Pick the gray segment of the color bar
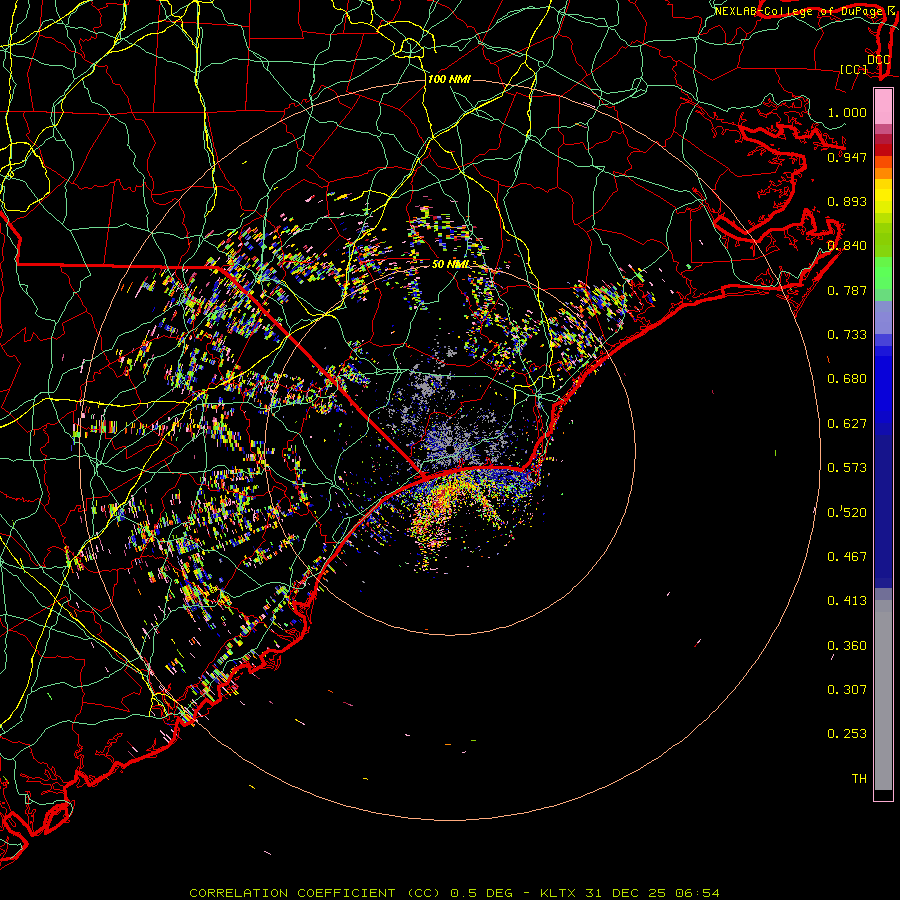The height and width of the screenshot is (900, 900). 883,695
